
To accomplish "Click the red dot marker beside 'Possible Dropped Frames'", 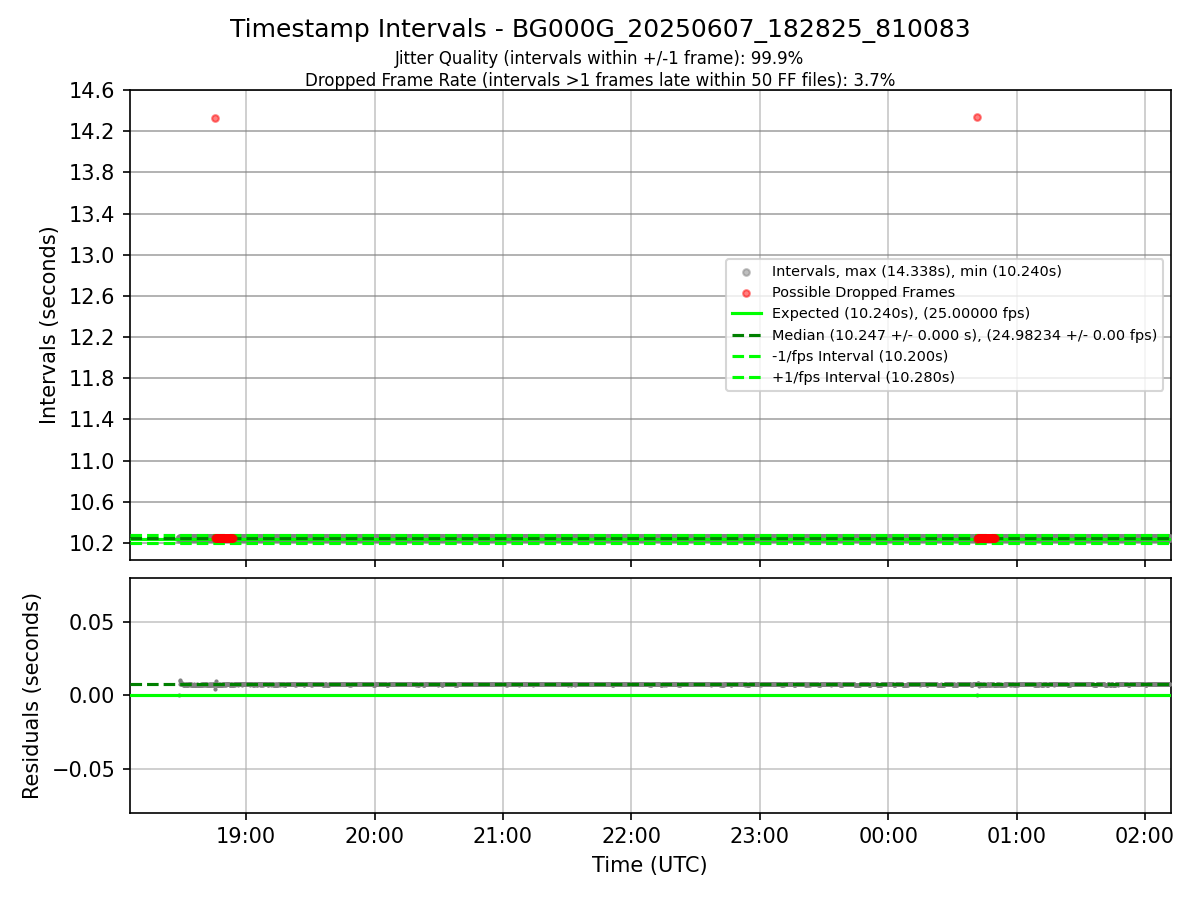I will pos(746,293).
